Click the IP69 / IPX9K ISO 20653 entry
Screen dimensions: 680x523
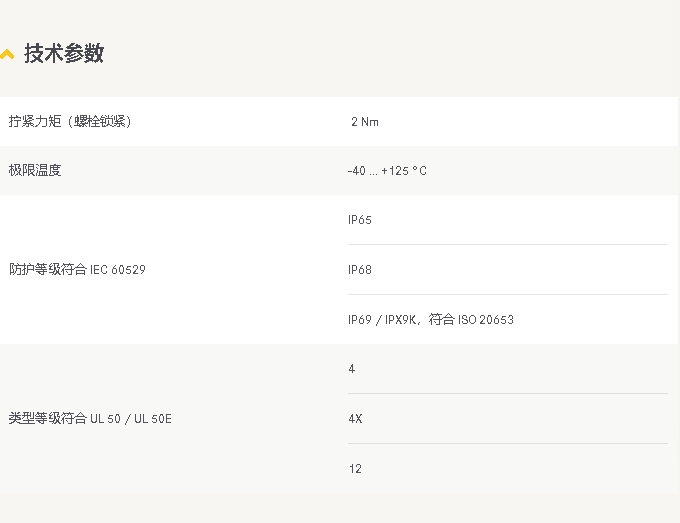(x=431, y=320)
